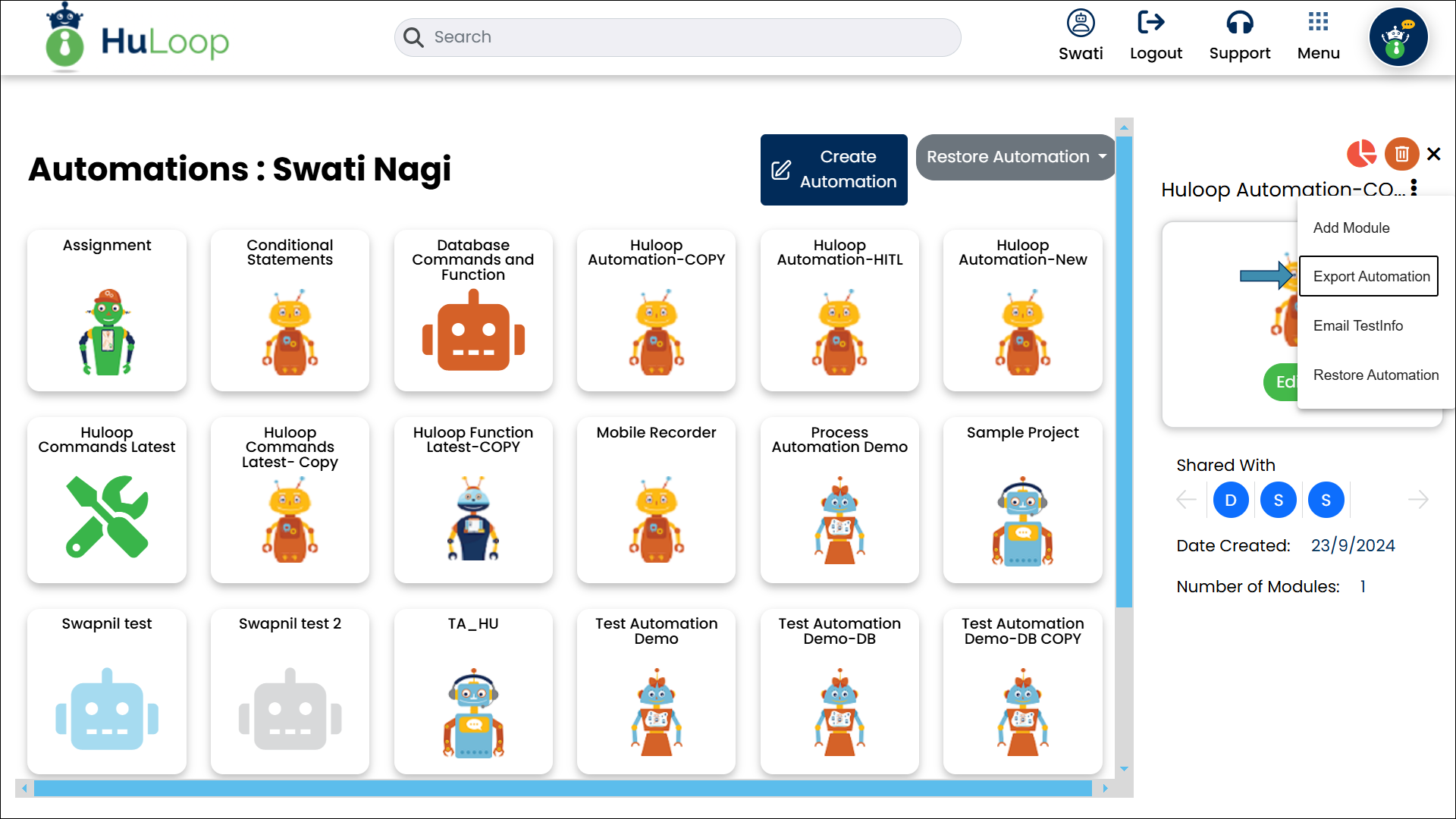
Task: Choose Email TestInfo from the menu
Action: (1357, 325)
